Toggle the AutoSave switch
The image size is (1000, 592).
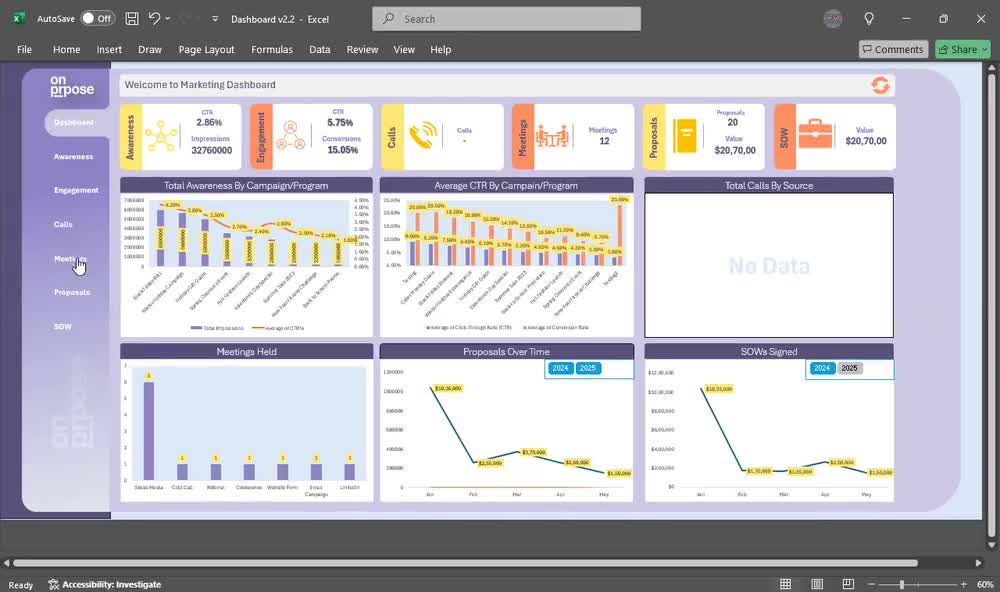(x=97, y=18)
